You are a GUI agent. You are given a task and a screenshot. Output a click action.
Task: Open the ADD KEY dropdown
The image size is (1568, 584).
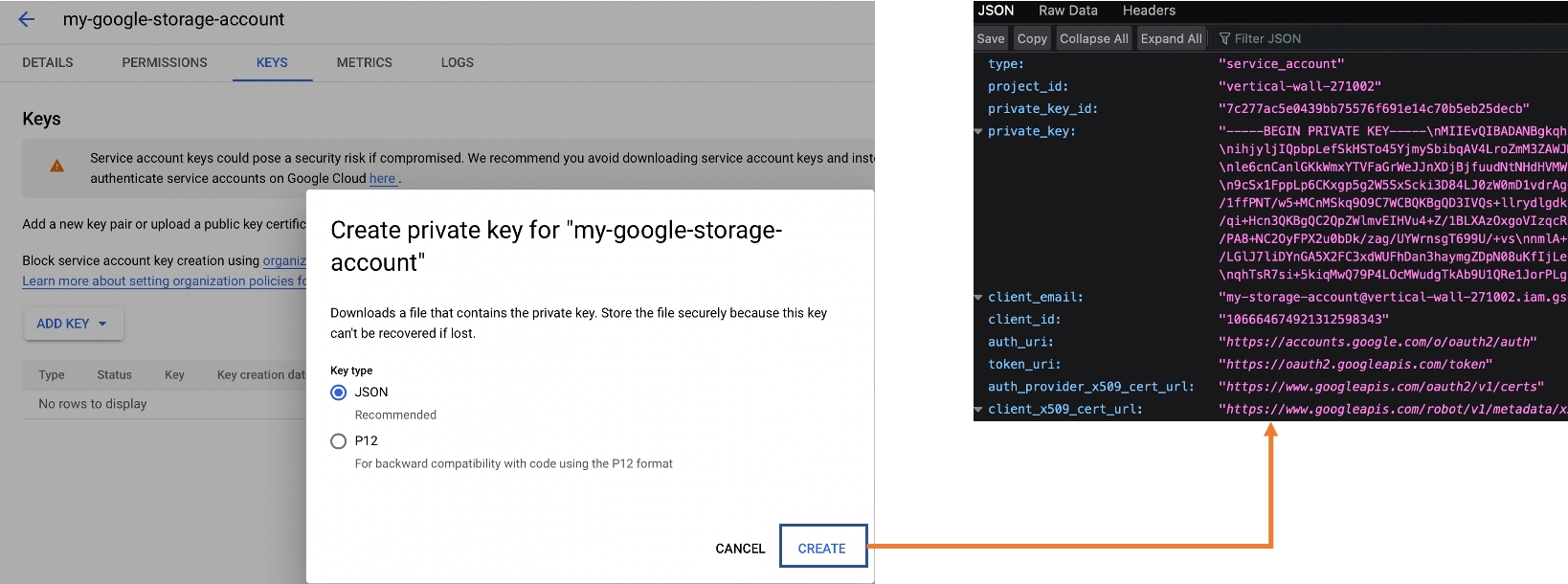click(73, 324)
